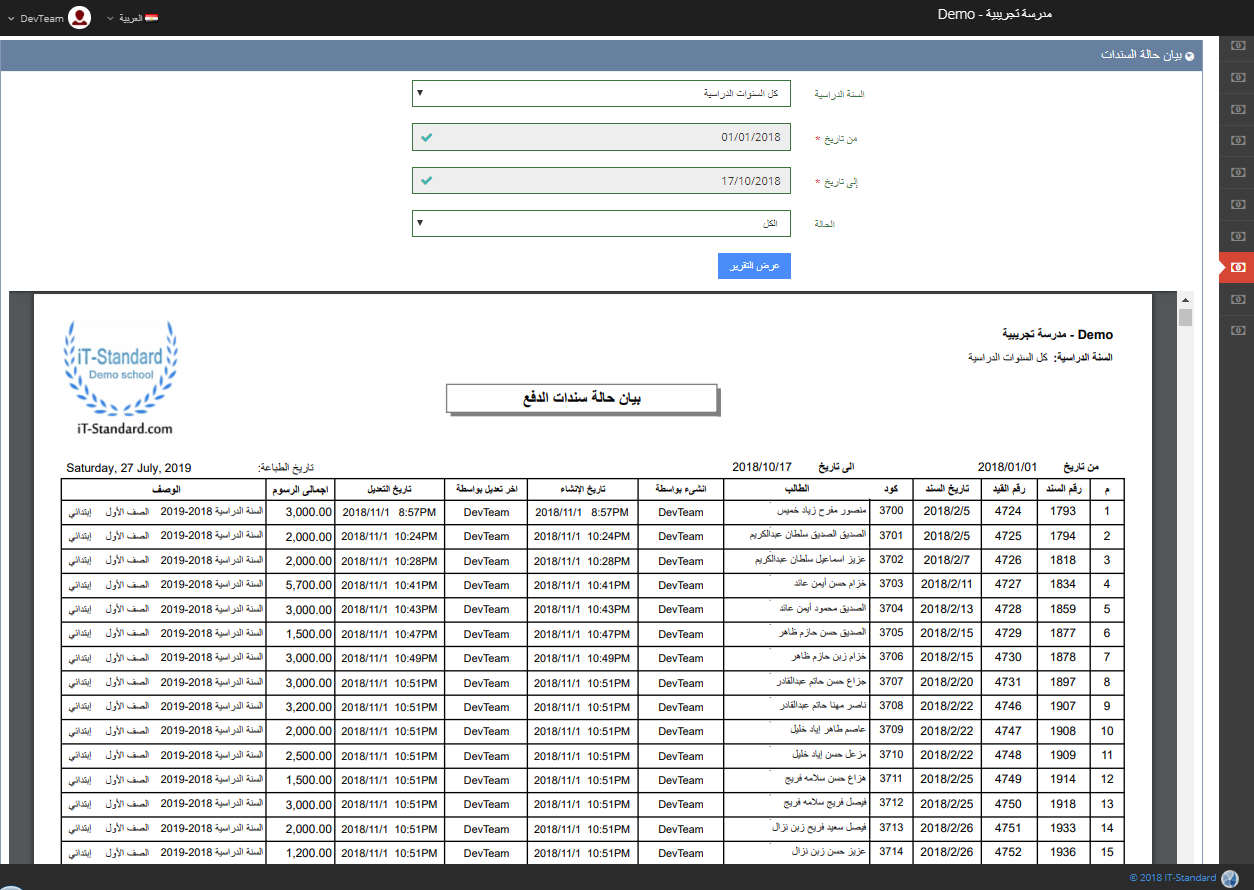
Task: Click the IT-Standard globe logo in footer
Action: (1230, 878)
